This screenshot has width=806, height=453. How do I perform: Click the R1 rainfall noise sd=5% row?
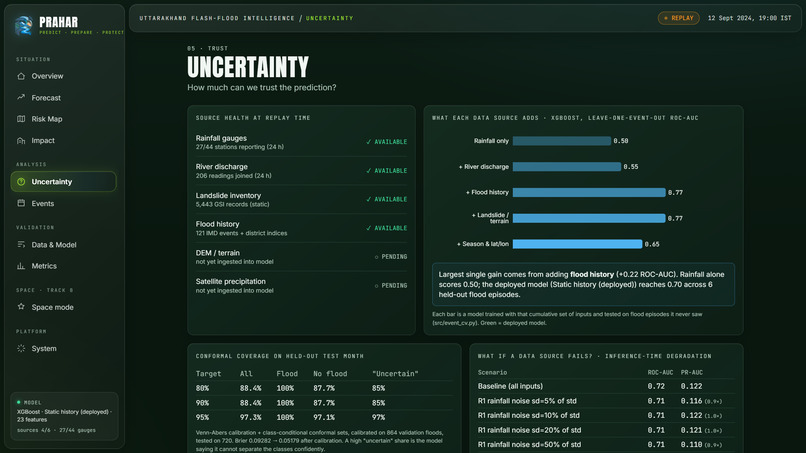pyautogui.click(x=606, y=401)
